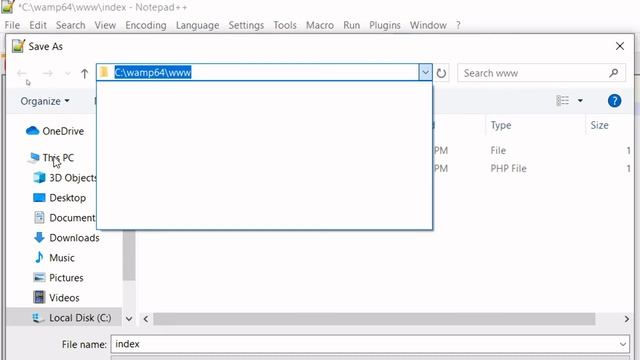The width and height of the screenshot is (640, 360).
Task: Open the Run menu
Action: point(351,25)
